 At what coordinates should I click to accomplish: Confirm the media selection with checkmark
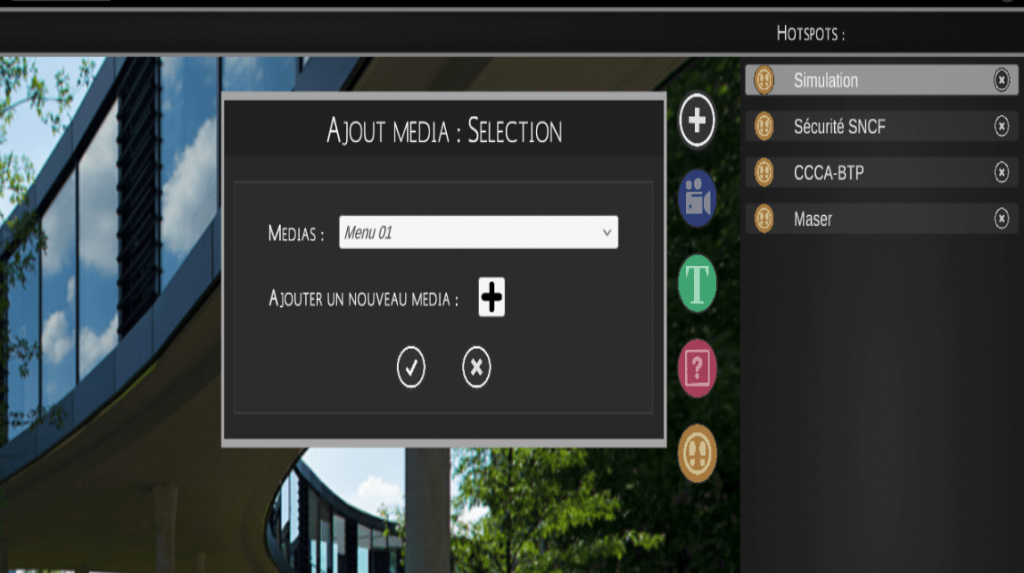[x=411, y=367]
